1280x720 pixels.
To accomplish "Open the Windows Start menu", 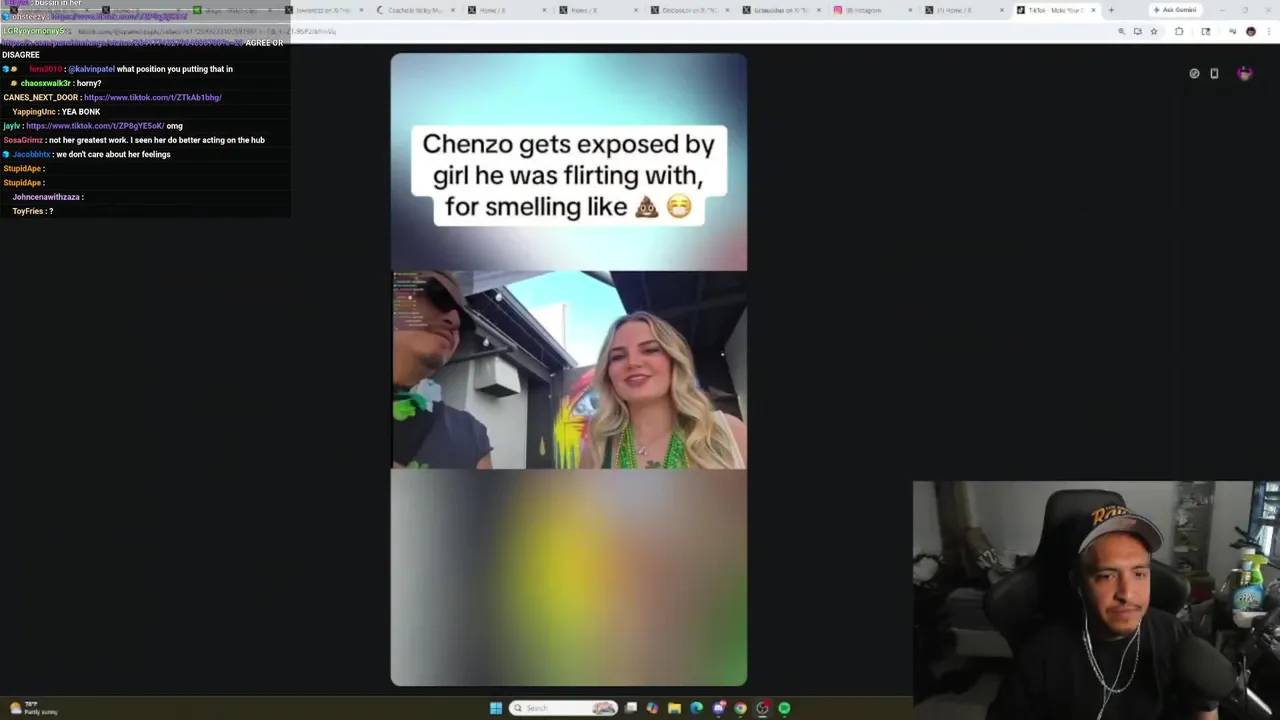I will coord(496,708).
